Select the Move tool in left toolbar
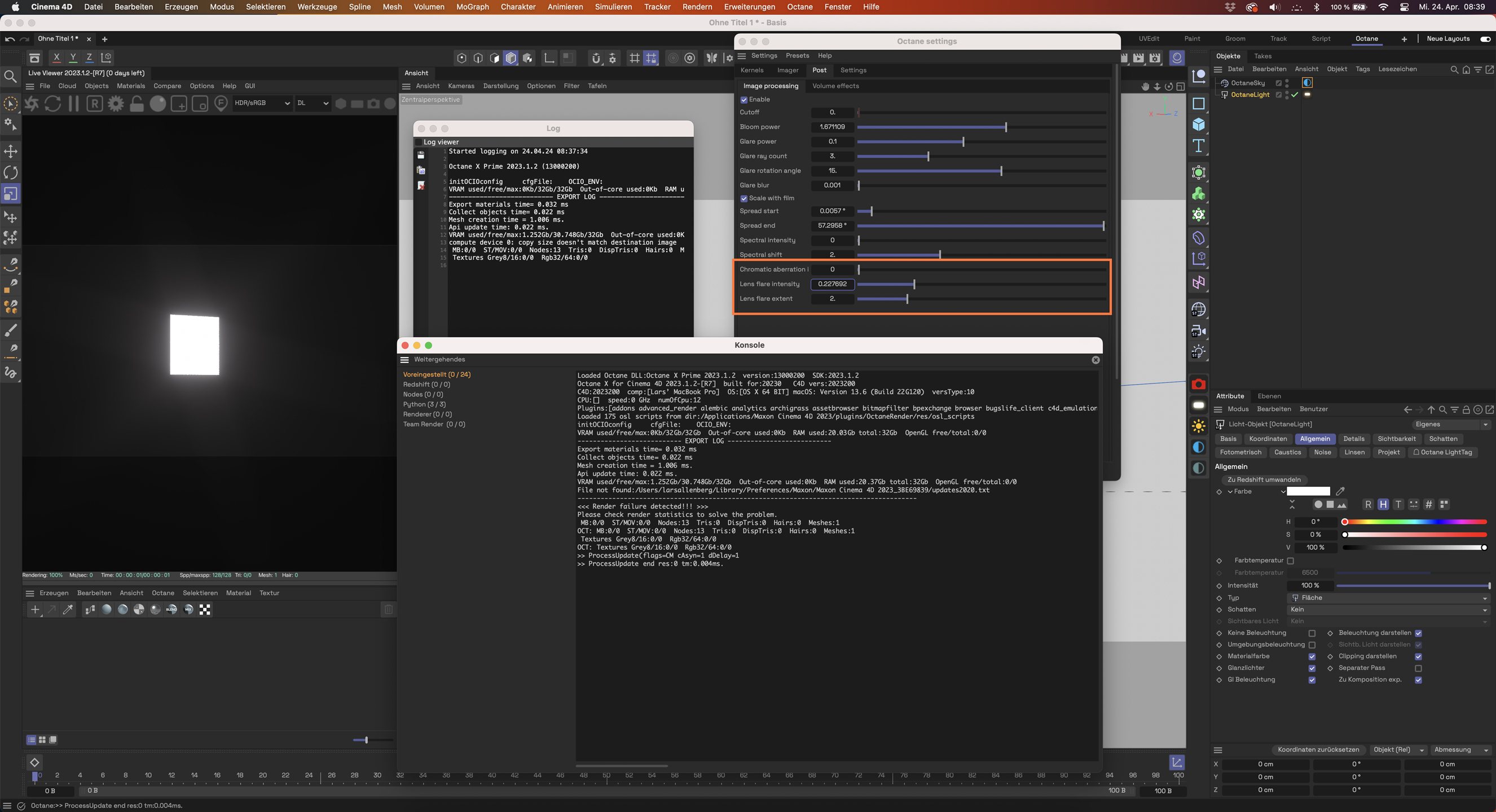Screen dimensions: 1496x812 (11, 152)
